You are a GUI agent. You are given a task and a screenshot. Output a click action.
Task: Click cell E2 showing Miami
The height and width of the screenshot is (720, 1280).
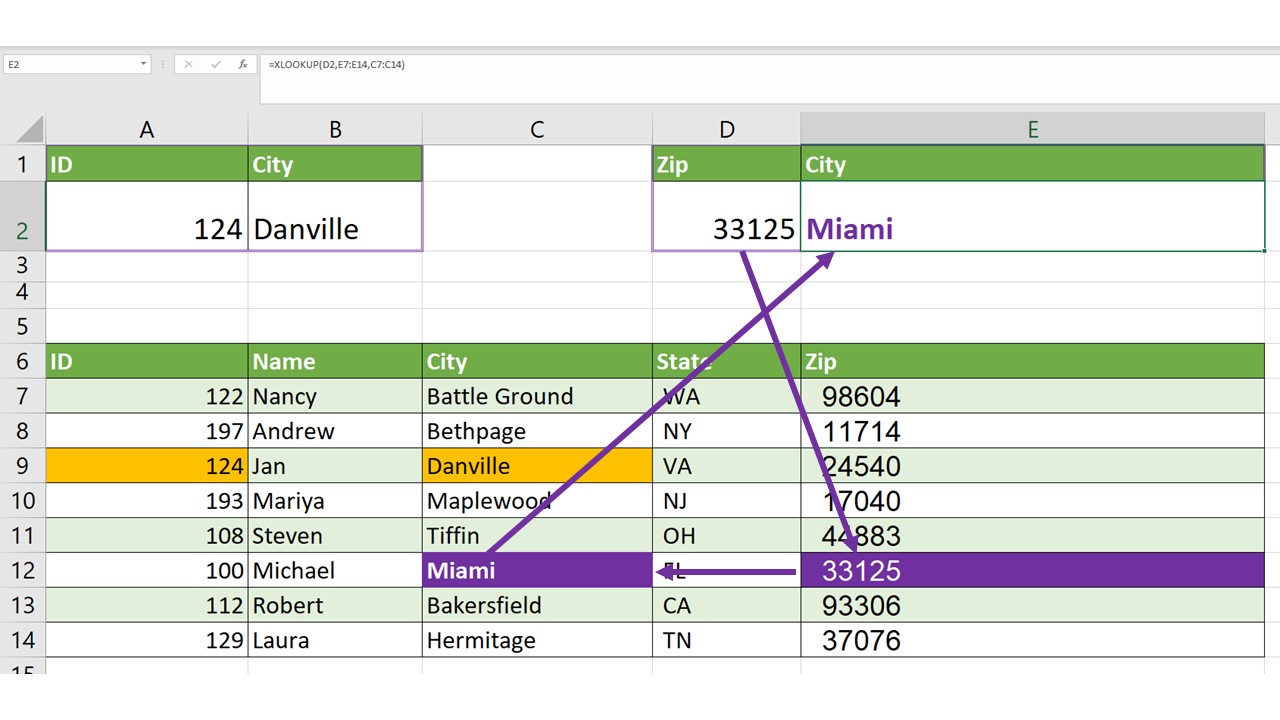(1033, 216)
